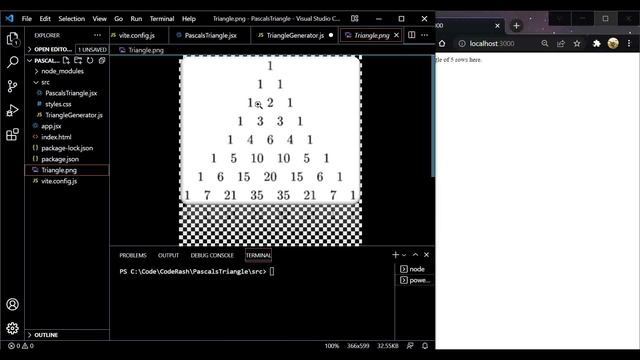
Task: Click the New File icon in explorer
Action: (x=66, y=60)
